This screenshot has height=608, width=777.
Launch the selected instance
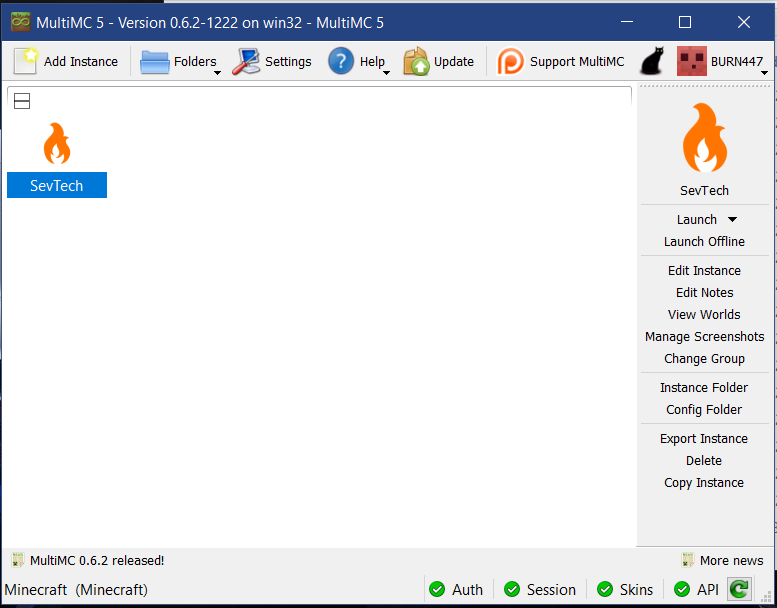click(697, 219)
